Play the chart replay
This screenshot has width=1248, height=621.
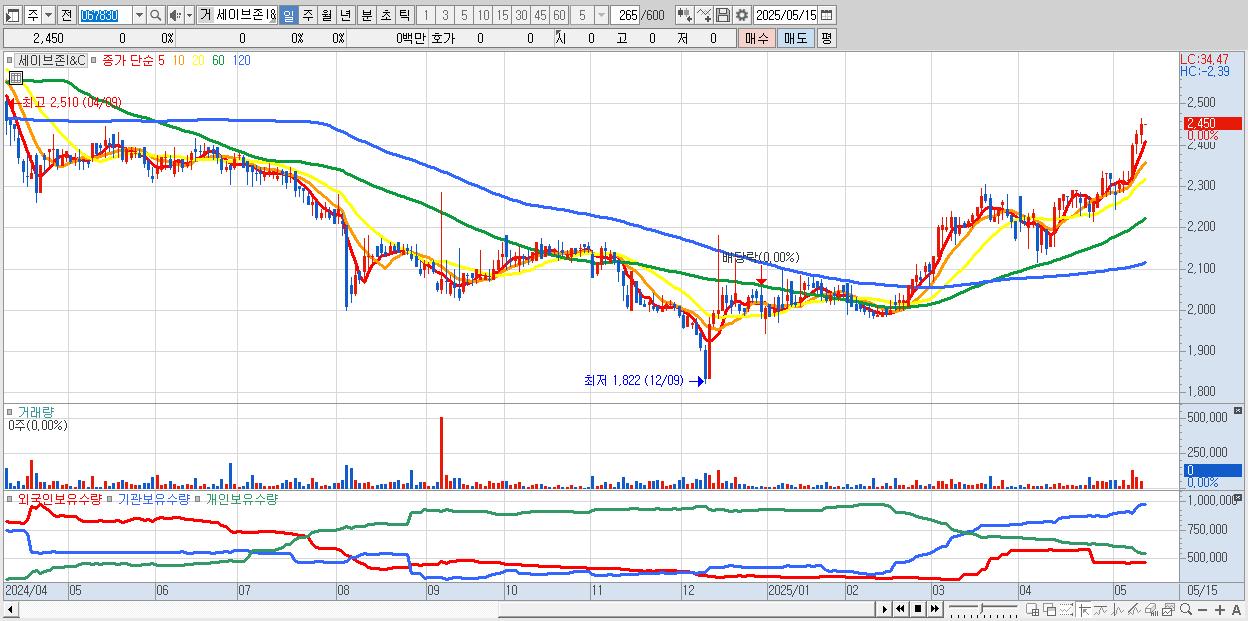coord(885,609)
